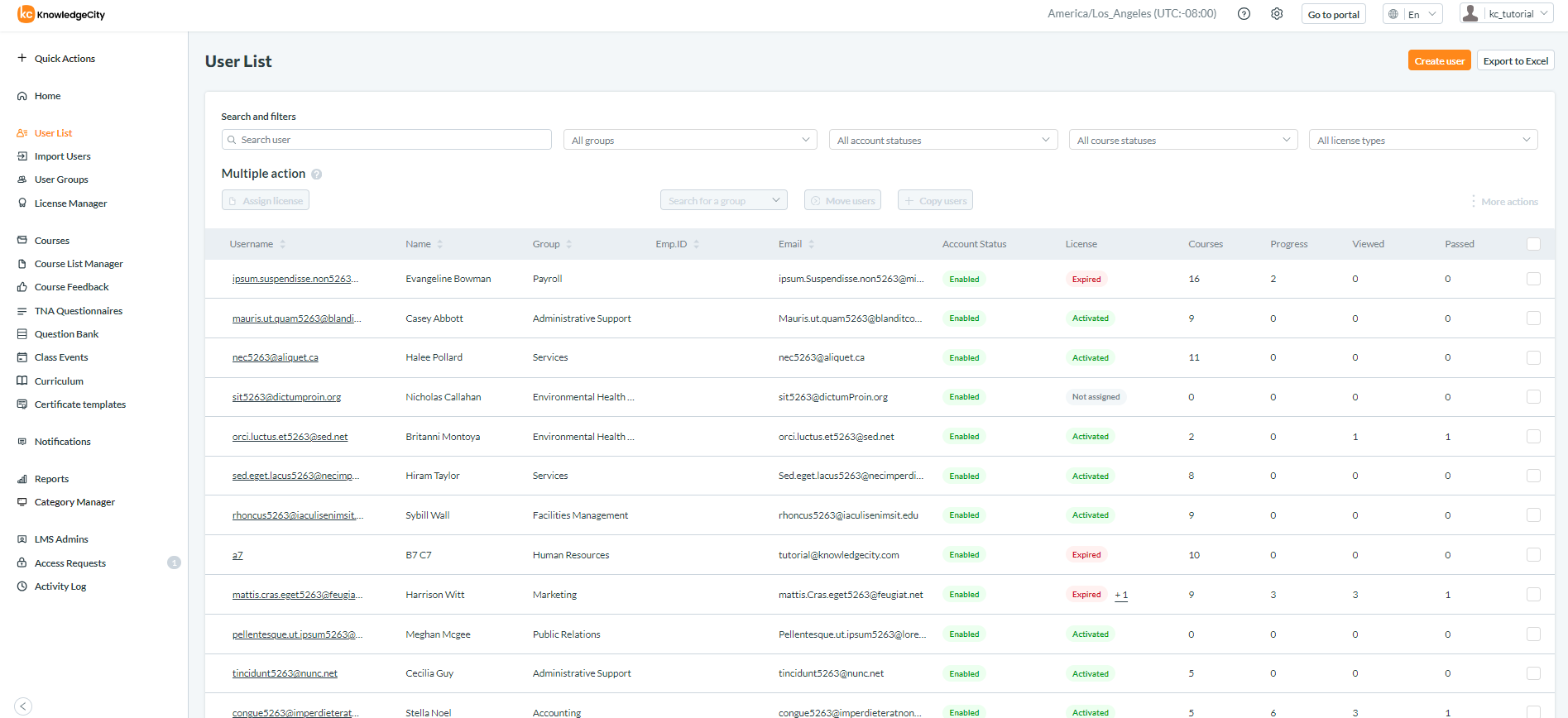Image resolution: width=1568 pixels, height=718 pixels.
Task: Click the help question mark icon in header
Action: point(1244,14)
